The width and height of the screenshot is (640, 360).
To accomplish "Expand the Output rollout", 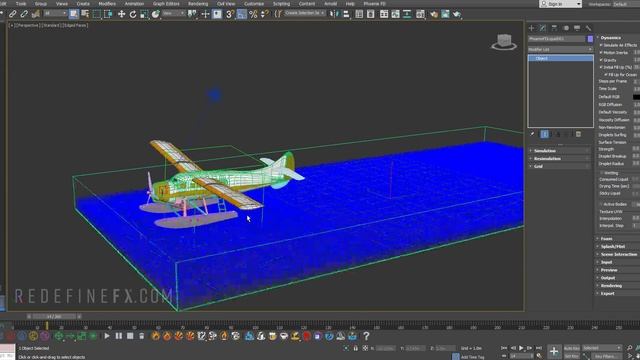I will point(618,278).
